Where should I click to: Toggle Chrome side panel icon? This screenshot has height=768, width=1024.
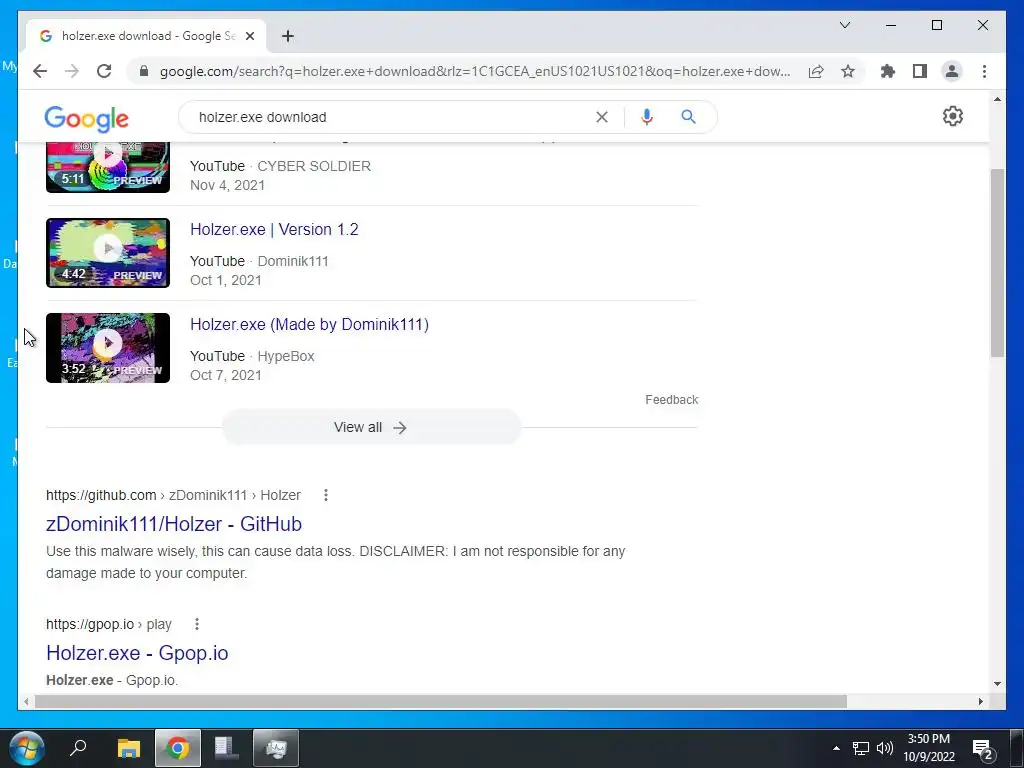[920, 71]
